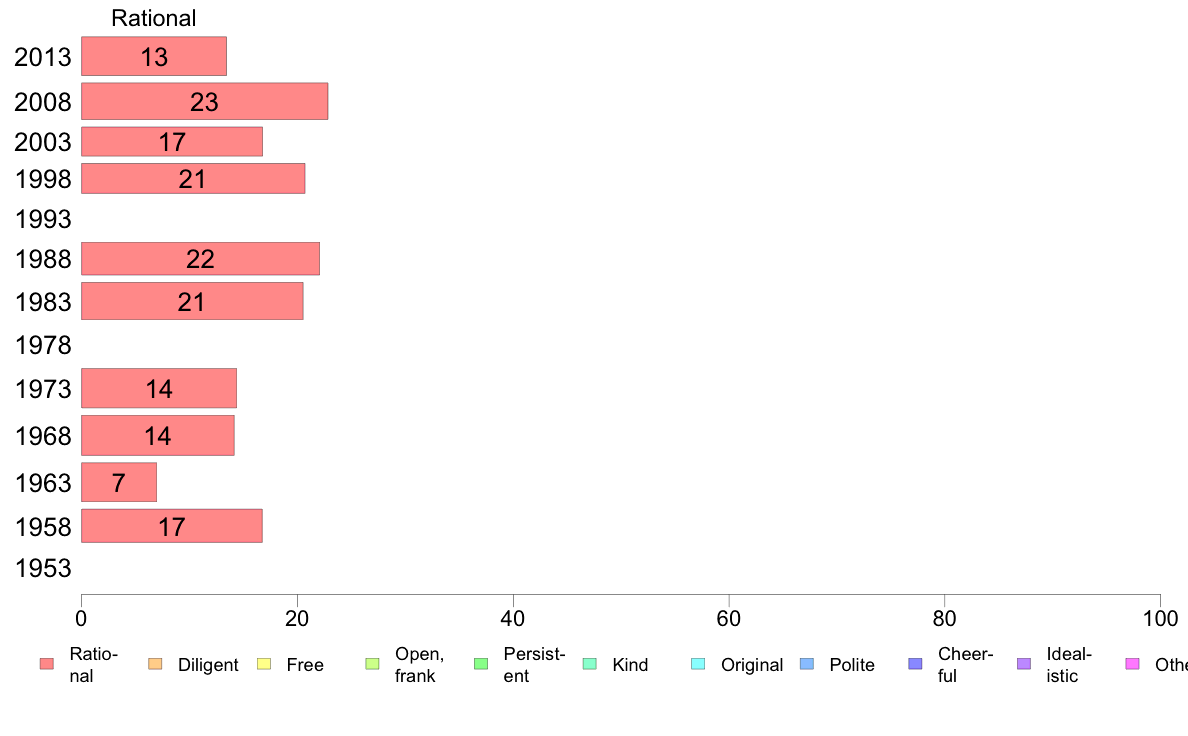1188x736 pixels.
Task: Select the Open, frank legend swatch
Action: pyautogui.click(x=372, y=664)
